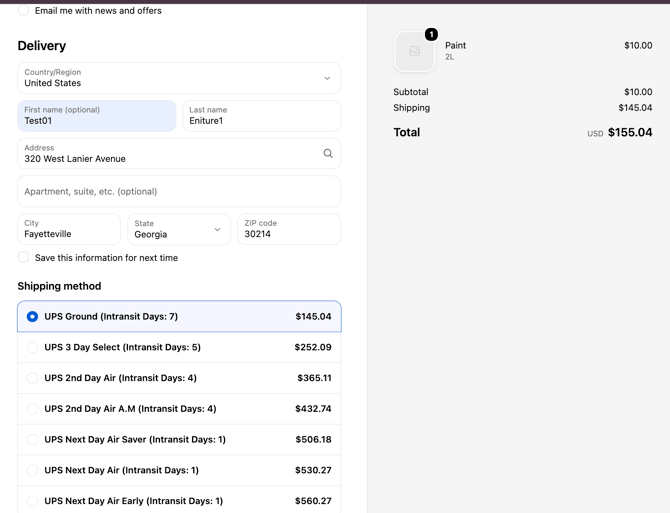Viewport: 670px width, 513px height.
Task: Click the Total amount $155.04
Action: coord(630,132)
